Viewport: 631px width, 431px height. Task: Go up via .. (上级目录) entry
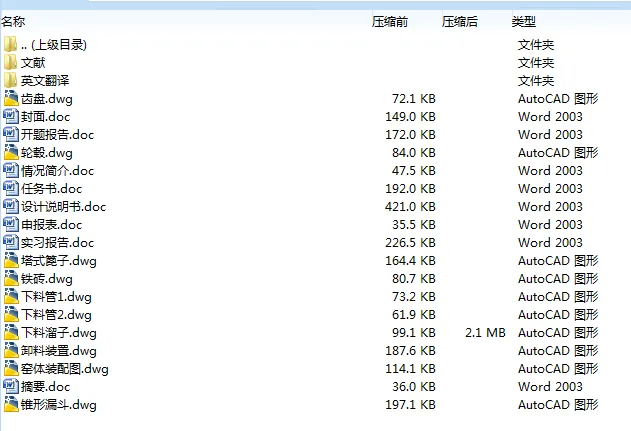click(54, 45)
